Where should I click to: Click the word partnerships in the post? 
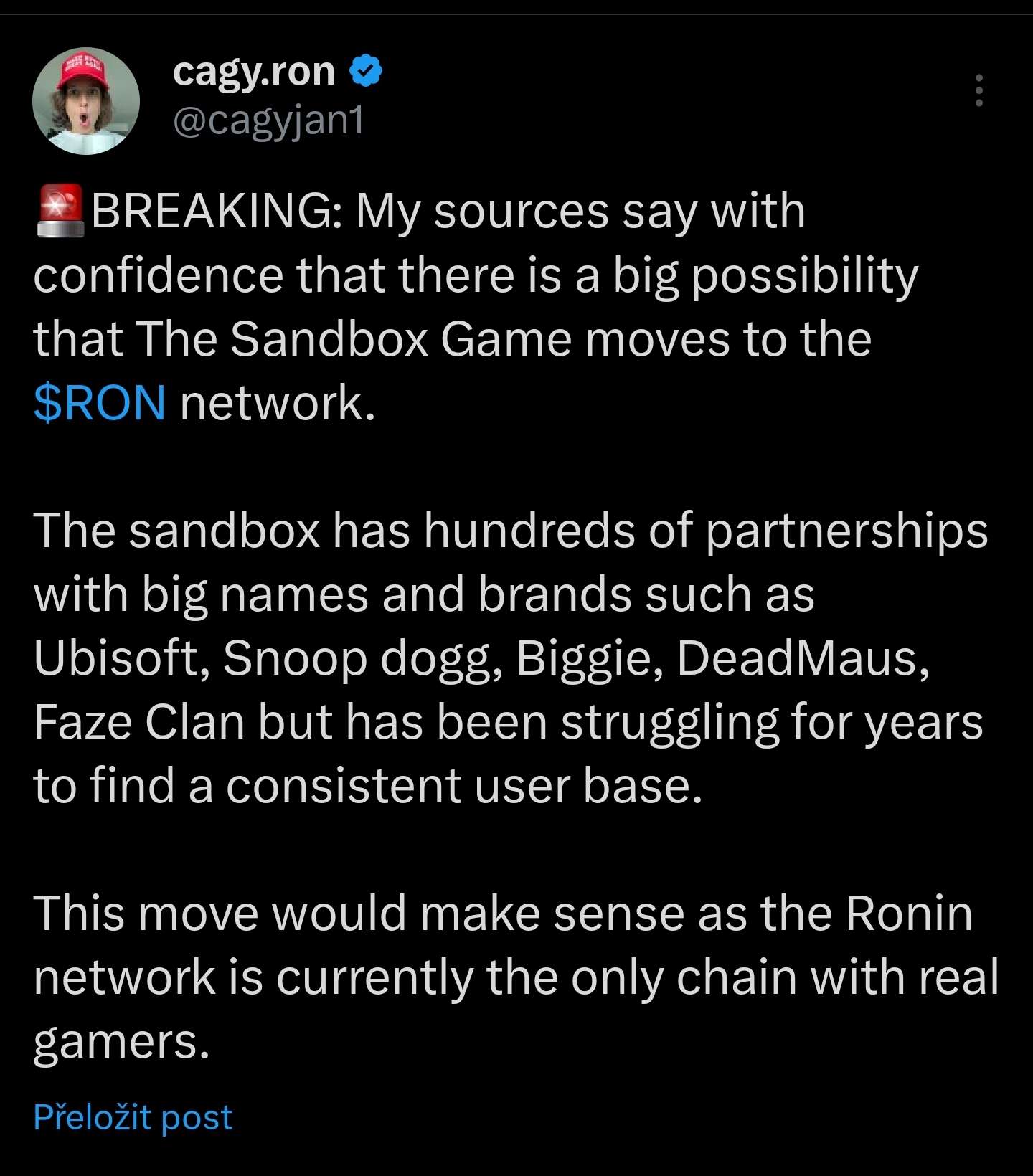coord(846,531)
